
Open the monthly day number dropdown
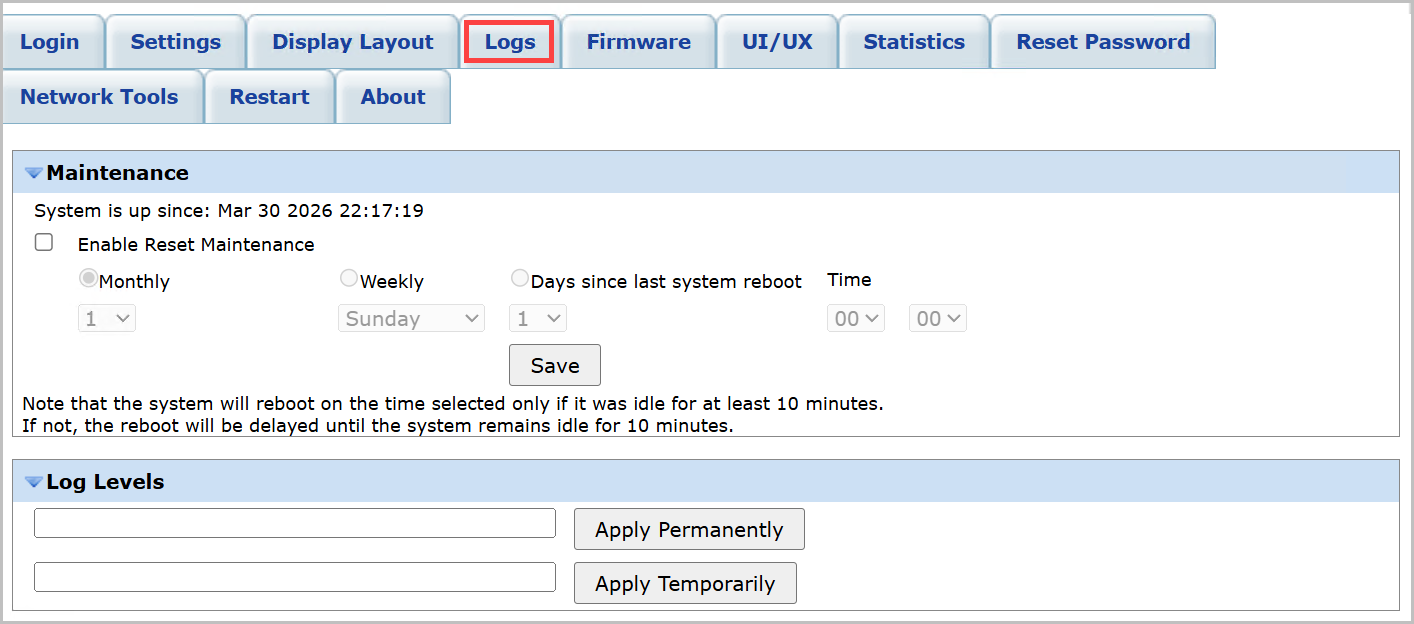(x=107, y=319)
